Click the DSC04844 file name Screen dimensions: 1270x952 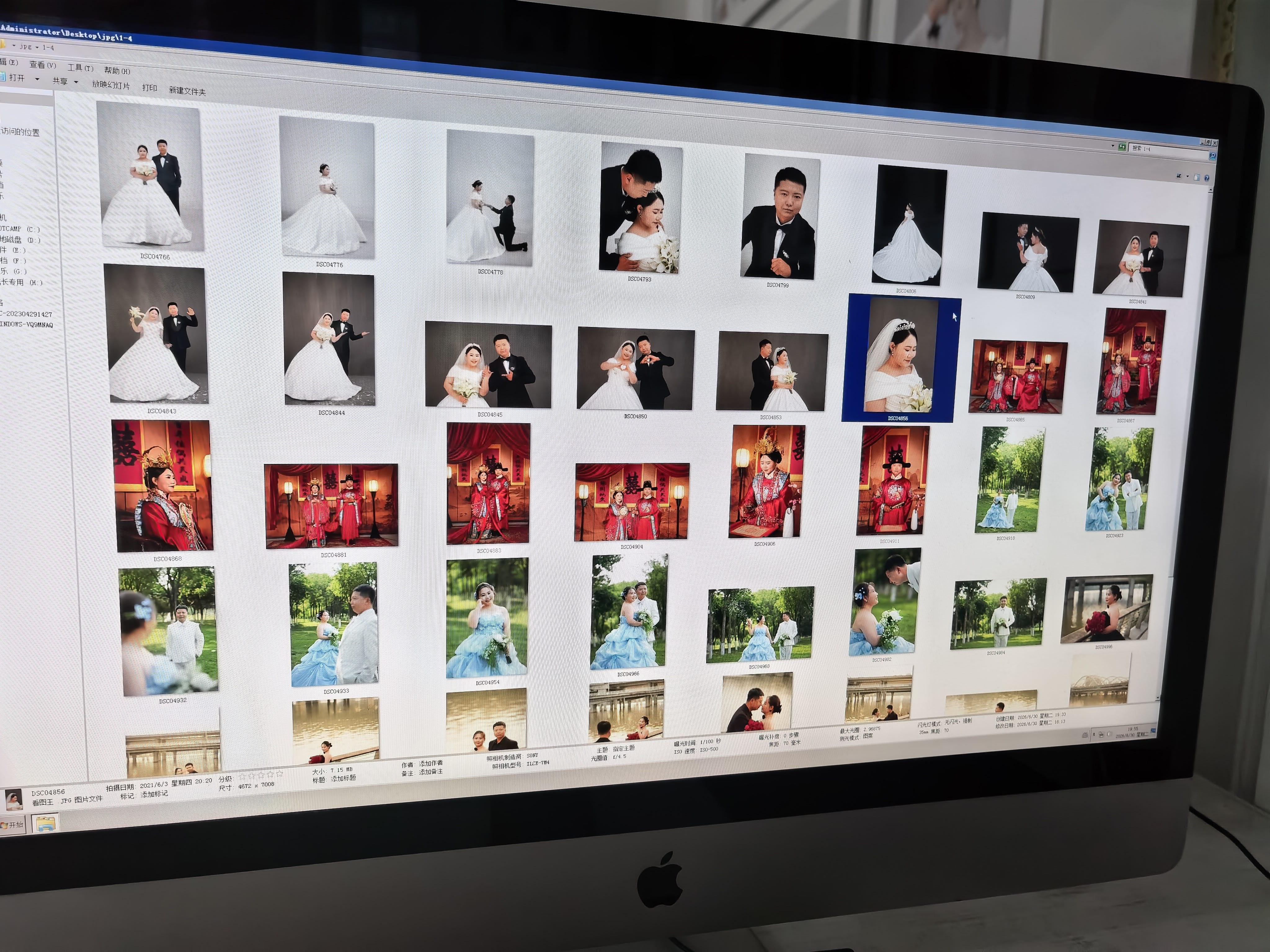[331, 412]
